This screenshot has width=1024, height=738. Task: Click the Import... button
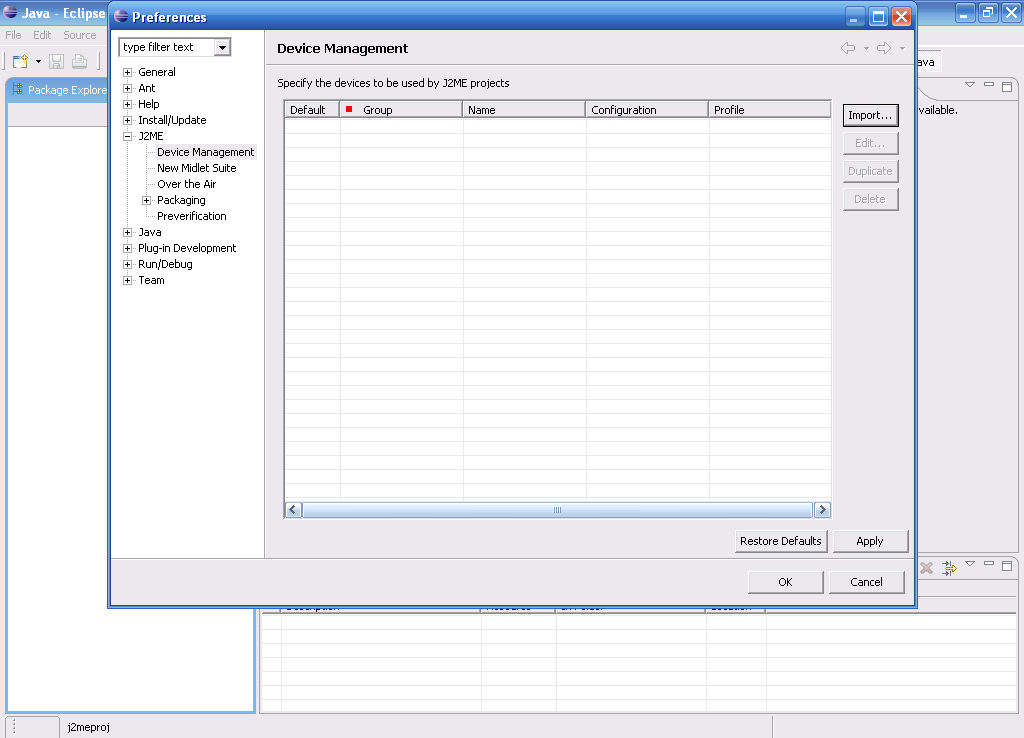coord(871,115)
